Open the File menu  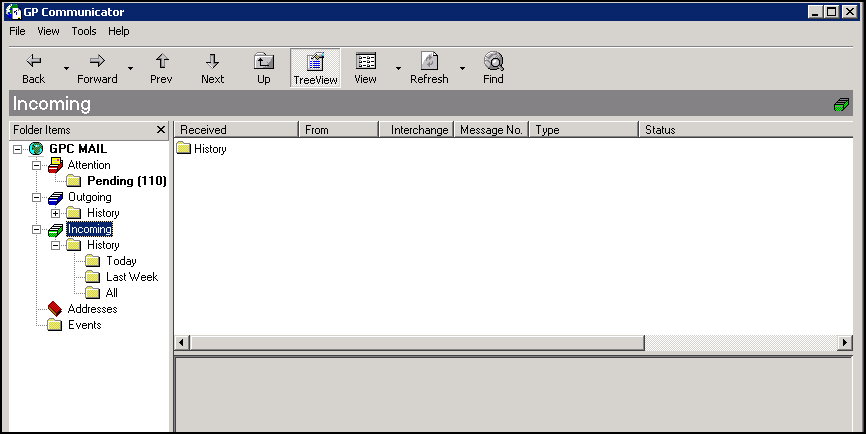(x=17, y=31)
